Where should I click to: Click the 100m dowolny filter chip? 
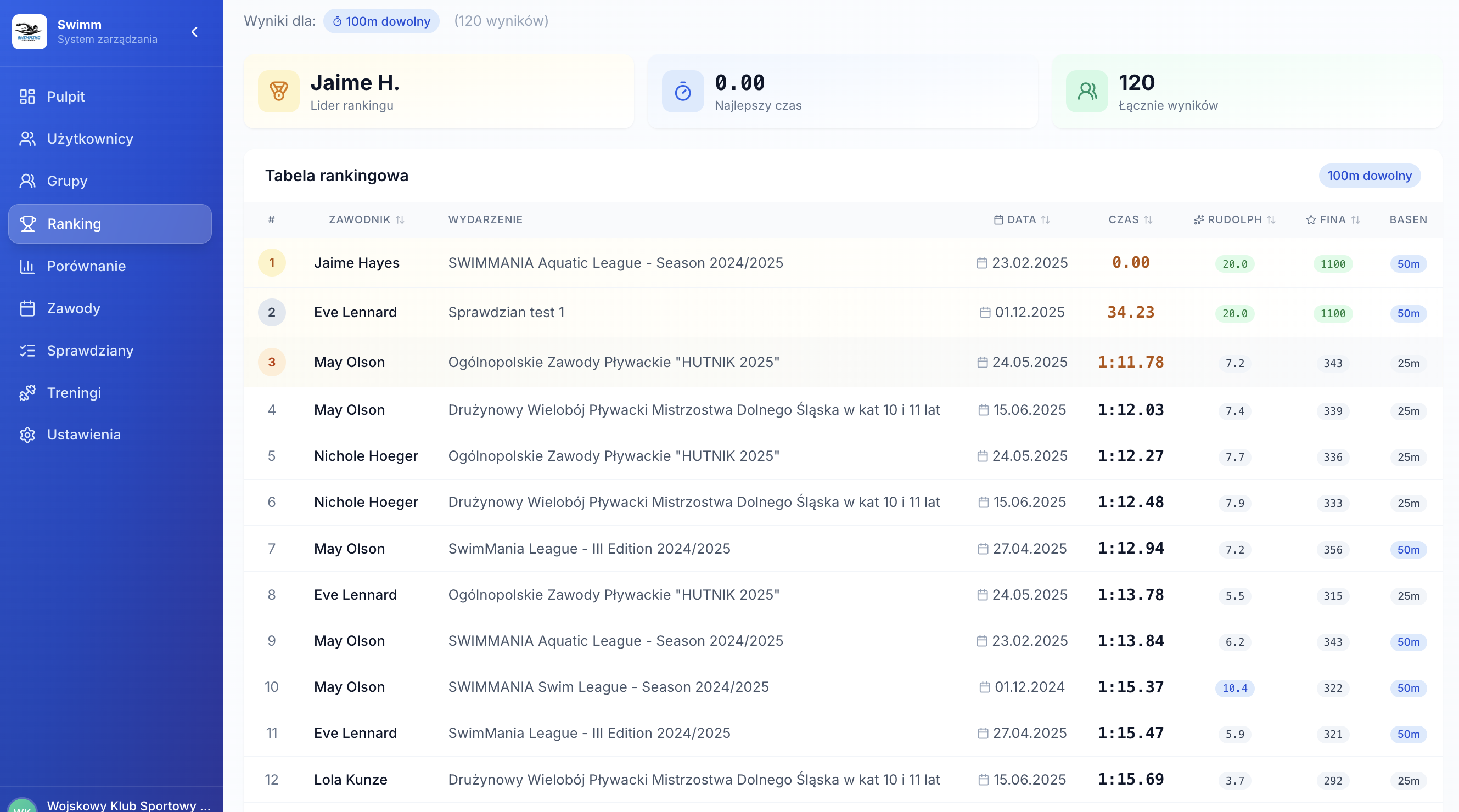click(381, 21)
